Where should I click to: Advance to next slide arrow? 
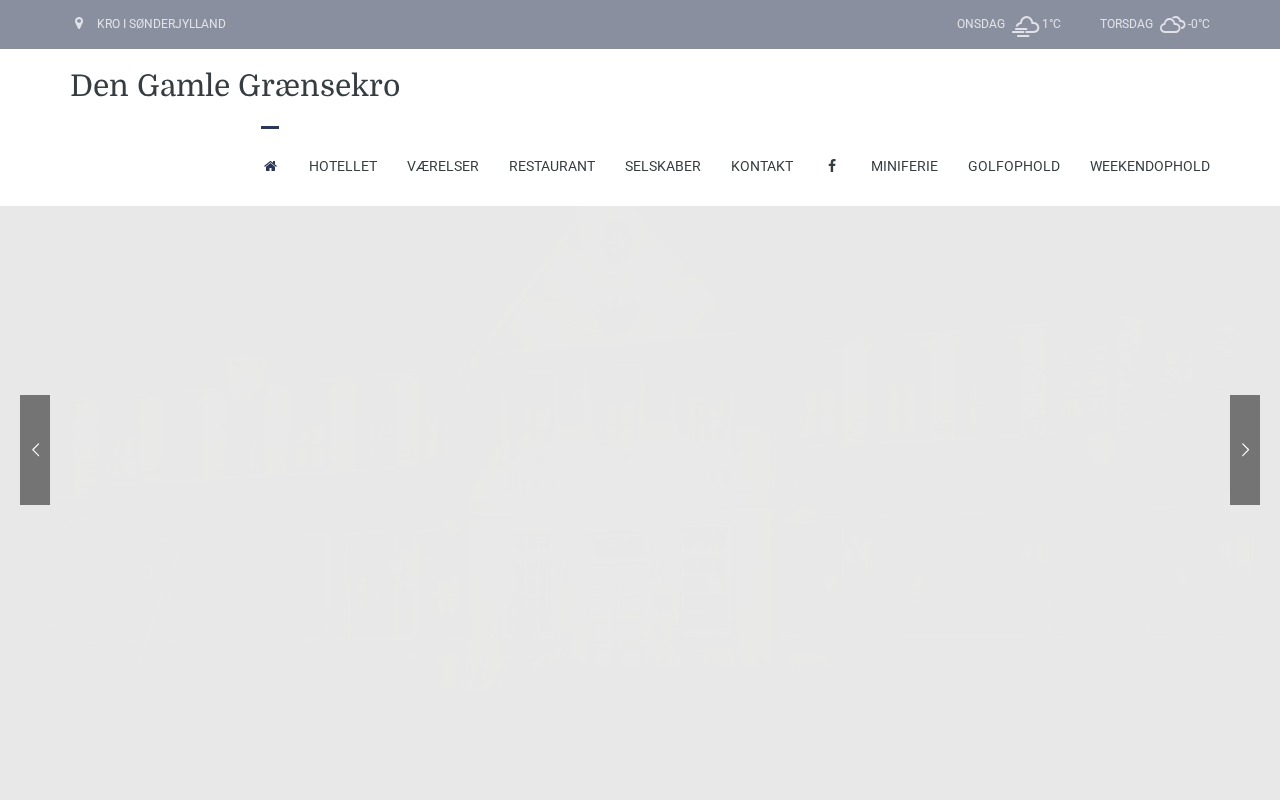coord(1245,450)
